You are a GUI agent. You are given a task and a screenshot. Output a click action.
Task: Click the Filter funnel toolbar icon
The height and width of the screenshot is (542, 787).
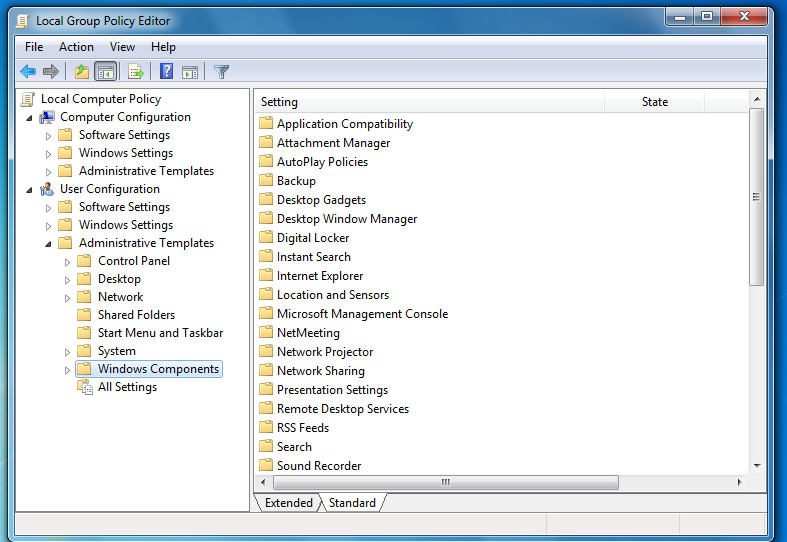pos(221,72)
